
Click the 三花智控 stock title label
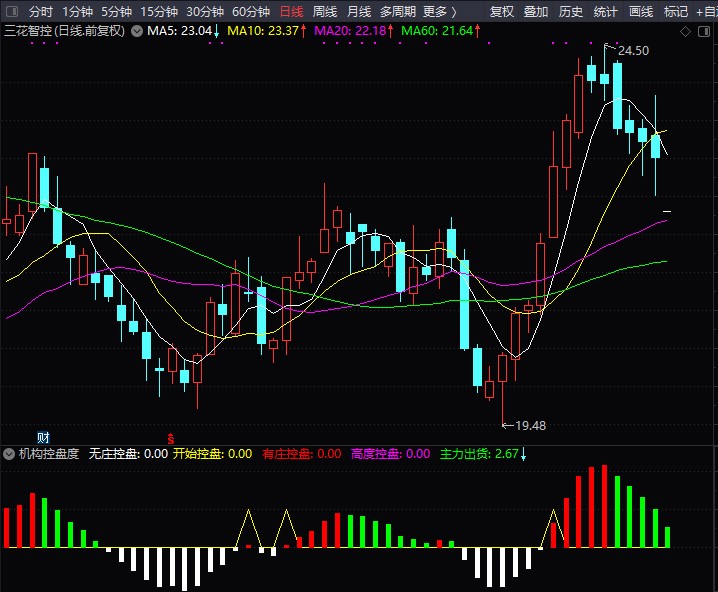[65, 31]
